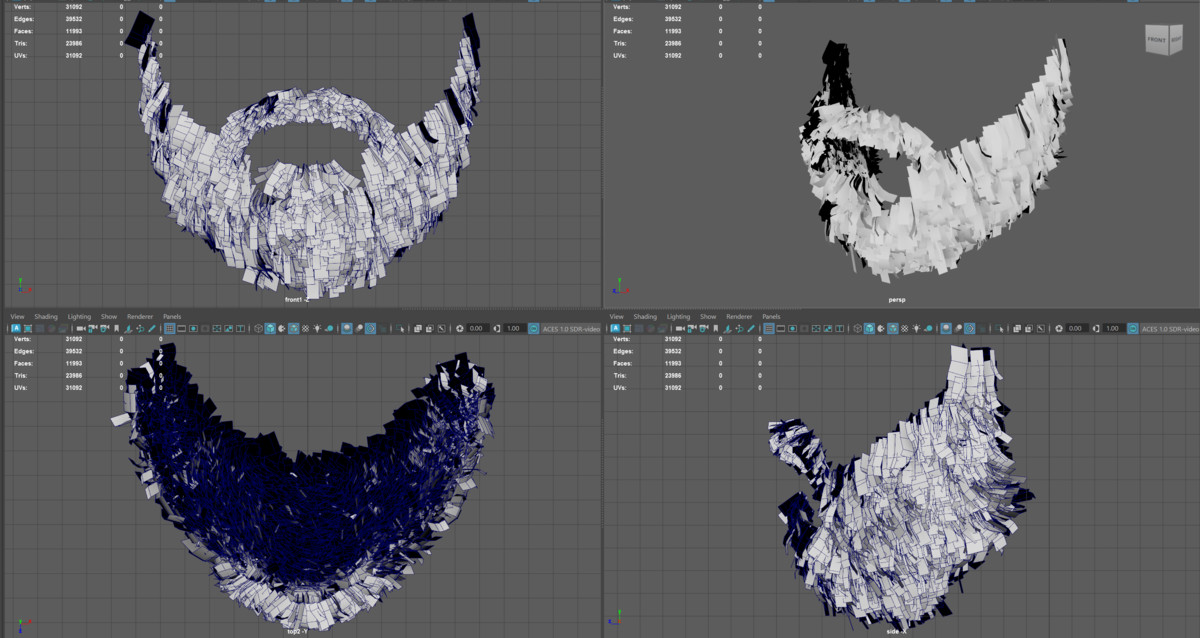Click the Resolution Gate icon in top-Y panel toolbar
The height and width of the screenshot is (638, 1200).
point(193,328)
